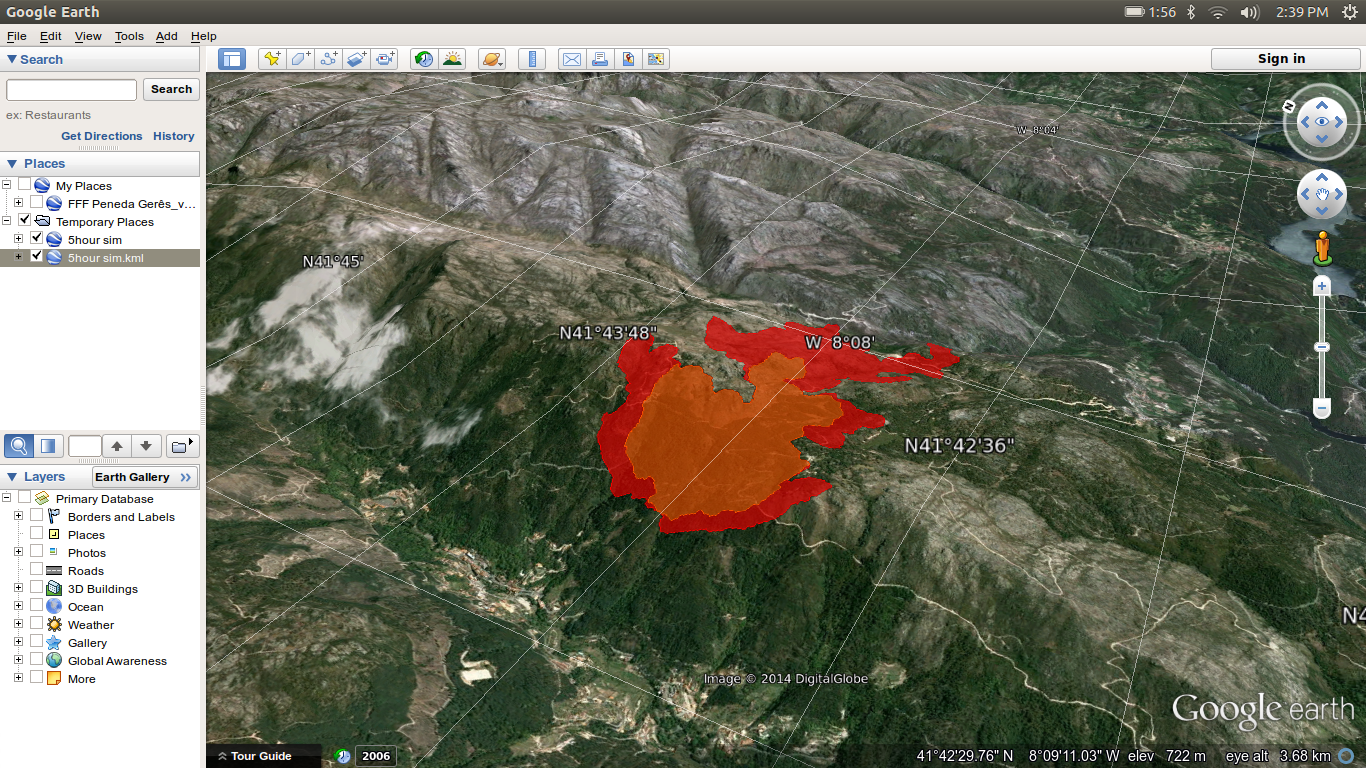This screenshot has height=768, width=1366.
Task: Click the zoom slider handle
Action: coord(1322,347)
